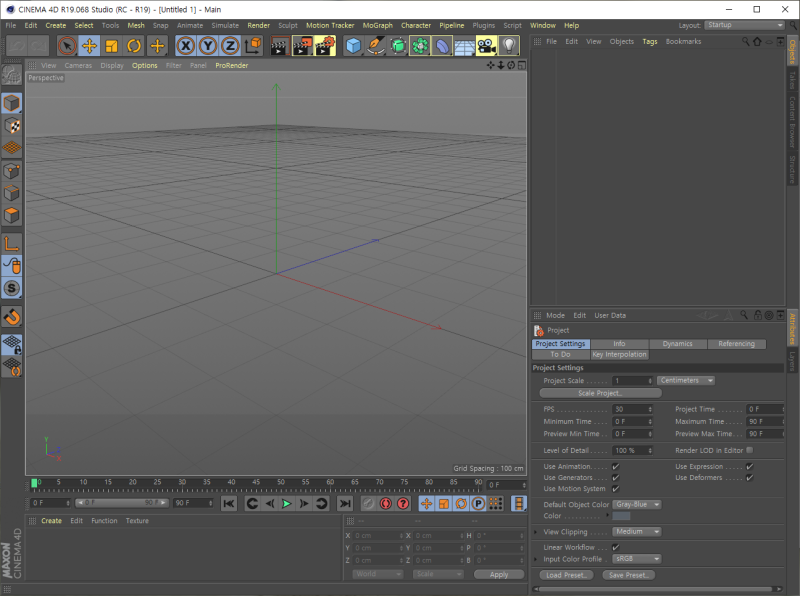Switch to the Key Interpolation tab

click(x=619, y=354)
